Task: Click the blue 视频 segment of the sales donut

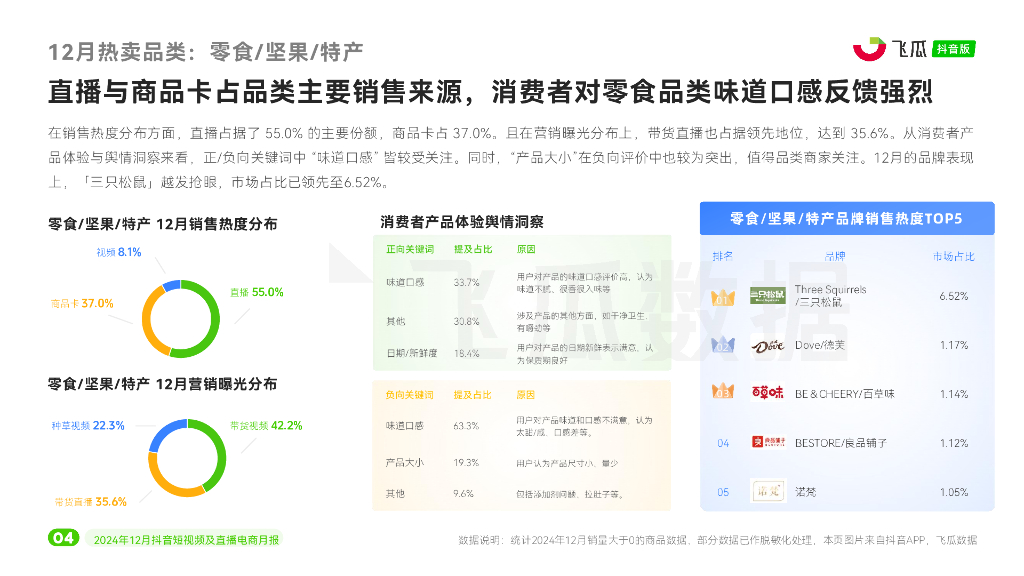Action: tap(172, 285)
